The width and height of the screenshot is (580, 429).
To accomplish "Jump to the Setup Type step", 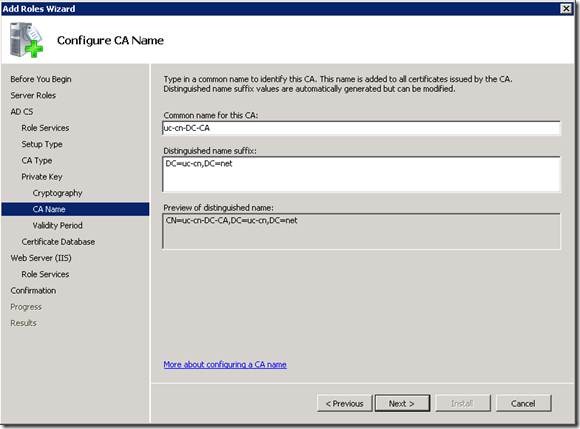I will click(x=42, y=144).
